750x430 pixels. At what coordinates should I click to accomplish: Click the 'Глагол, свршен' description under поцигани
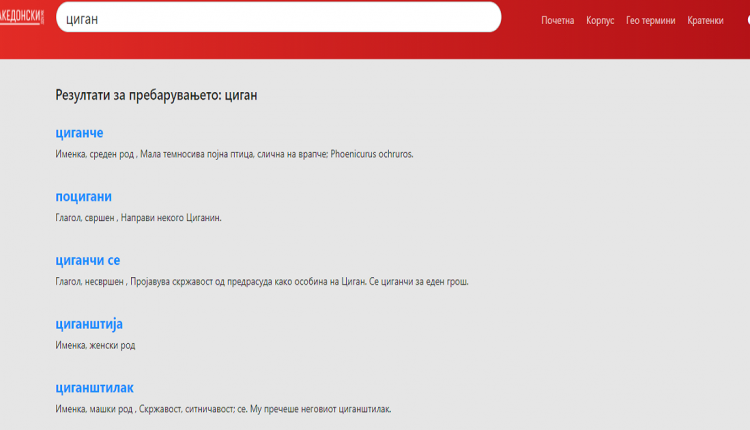86,218
